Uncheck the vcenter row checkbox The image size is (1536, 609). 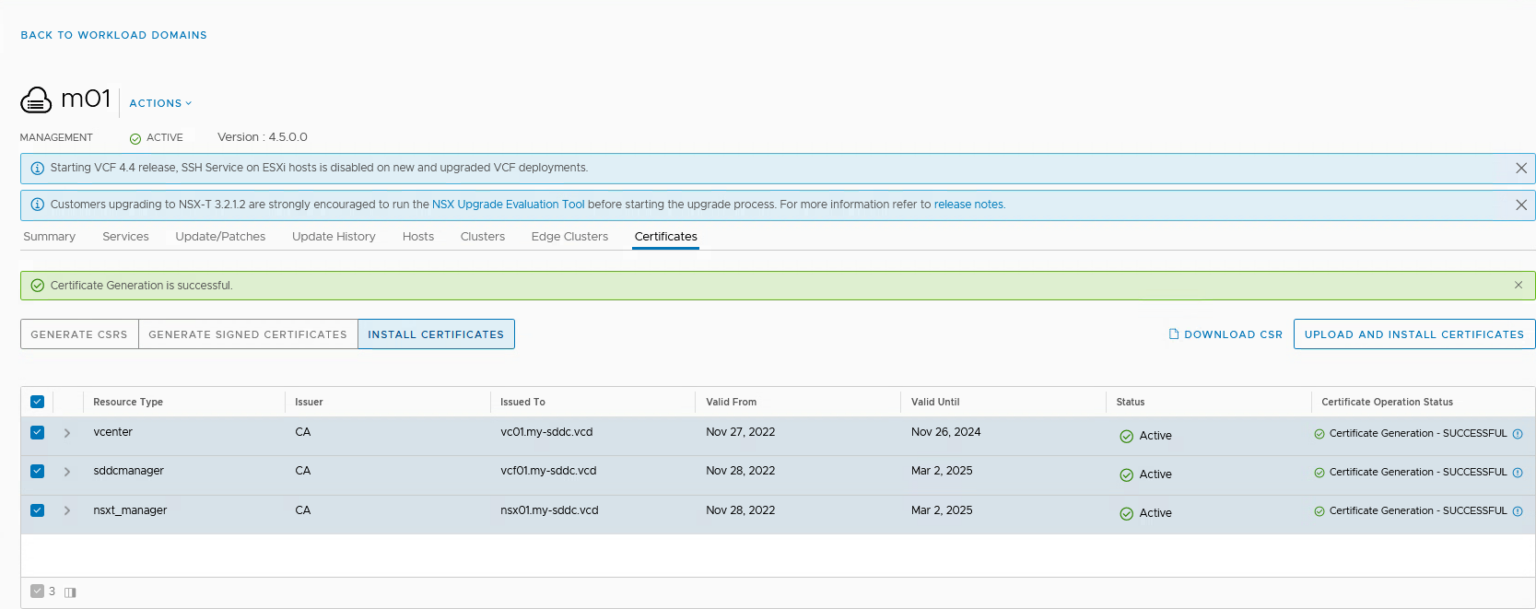[37, 433]
